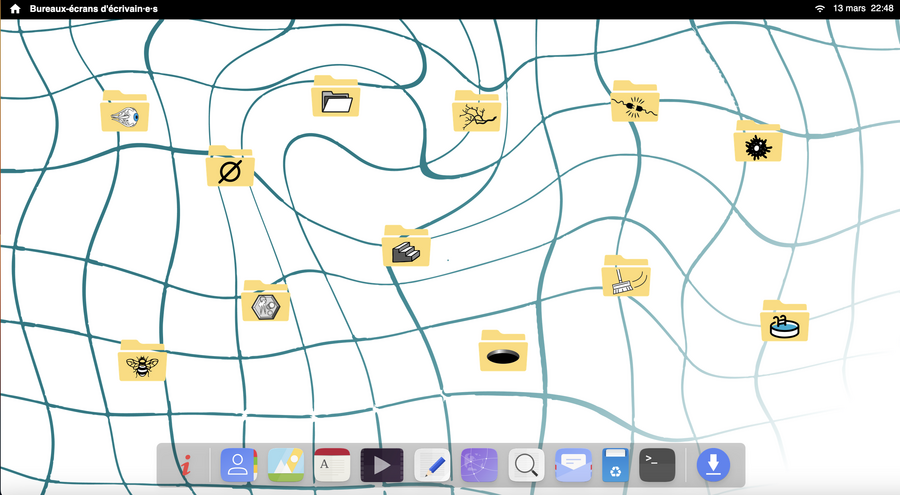Open the sweeping broom folder
This screenshot has width=900, height=495.
click(x=626, y=277)
